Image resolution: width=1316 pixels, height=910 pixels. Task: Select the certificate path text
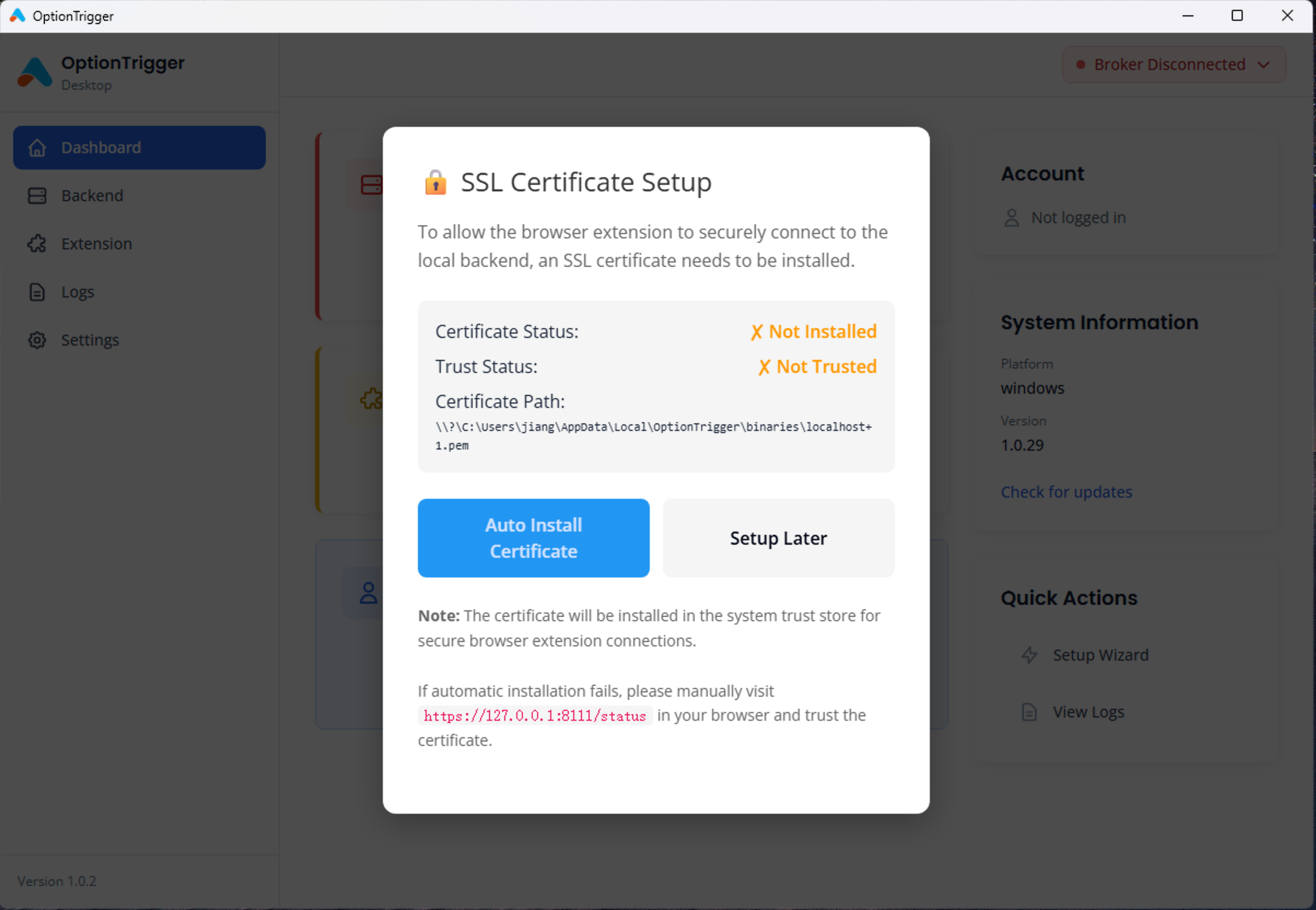point(654,436)
